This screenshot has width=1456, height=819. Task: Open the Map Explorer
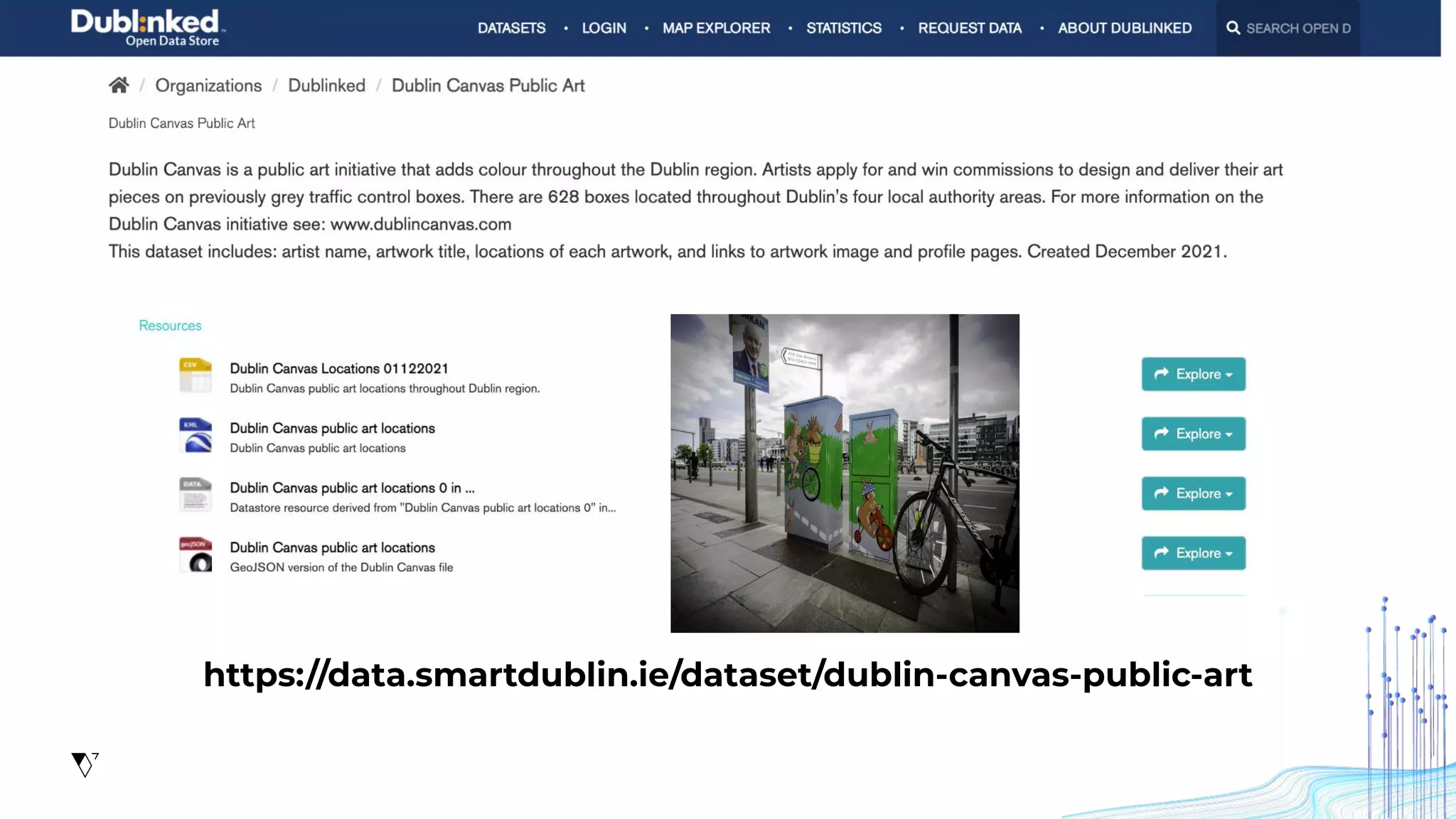[716, 28]
